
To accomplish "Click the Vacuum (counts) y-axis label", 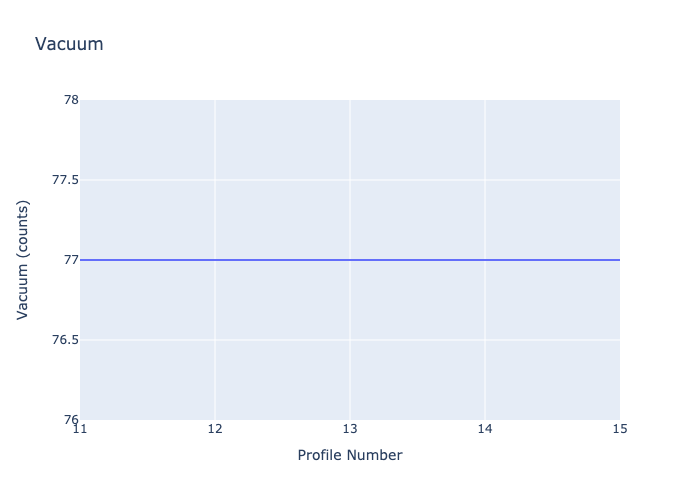I will click(22, 260).
